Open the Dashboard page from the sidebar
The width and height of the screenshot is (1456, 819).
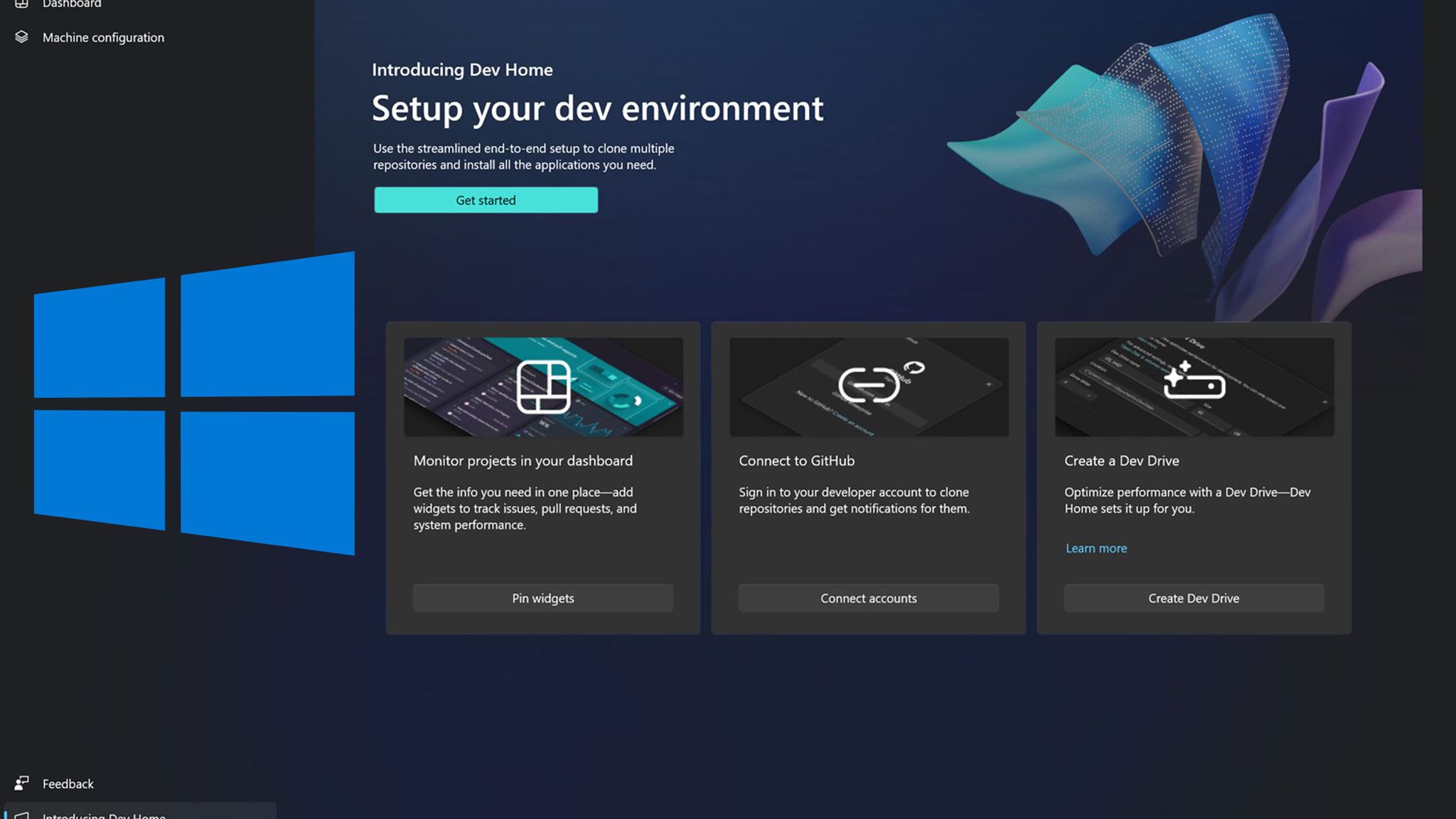(71, 4)
